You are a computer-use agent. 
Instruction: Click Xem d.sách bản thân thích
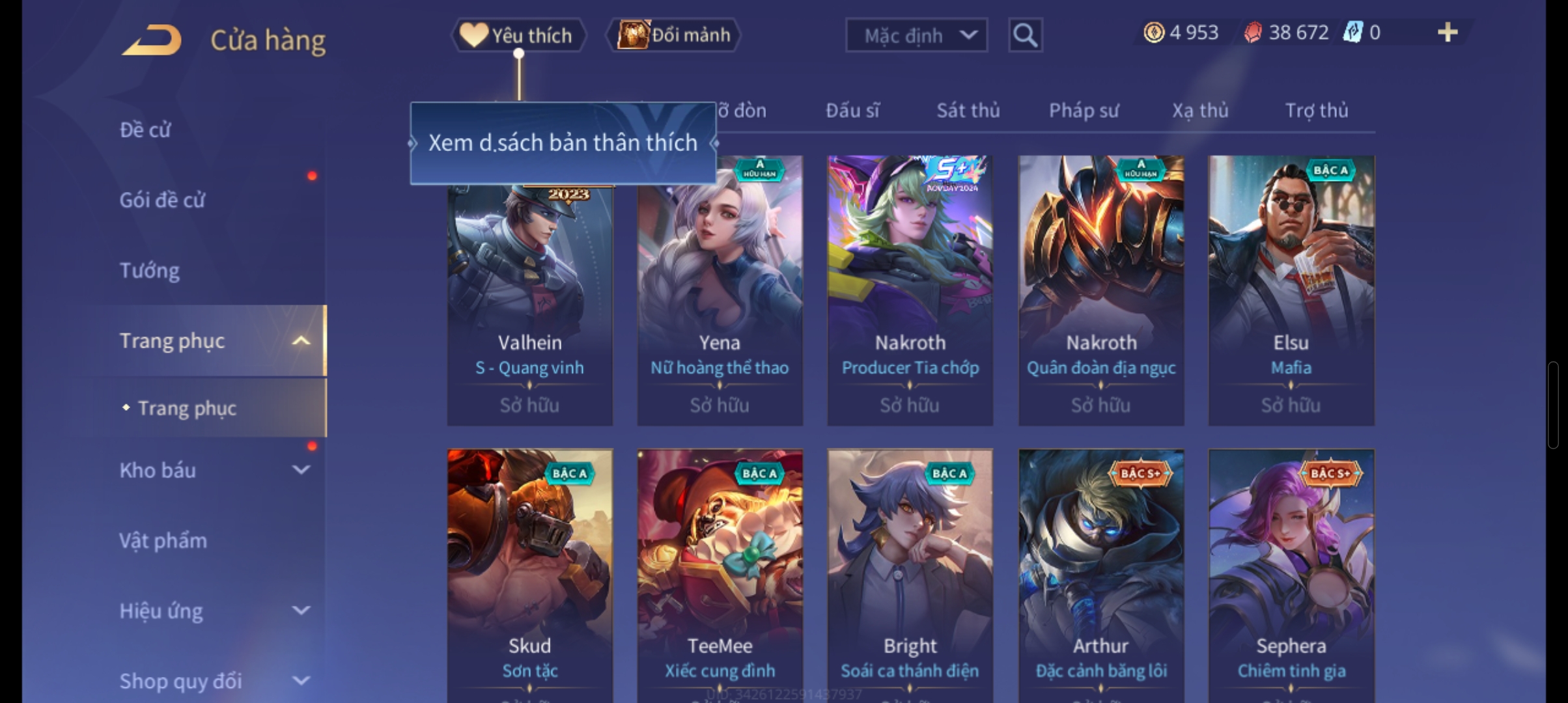tap(563, 143)
